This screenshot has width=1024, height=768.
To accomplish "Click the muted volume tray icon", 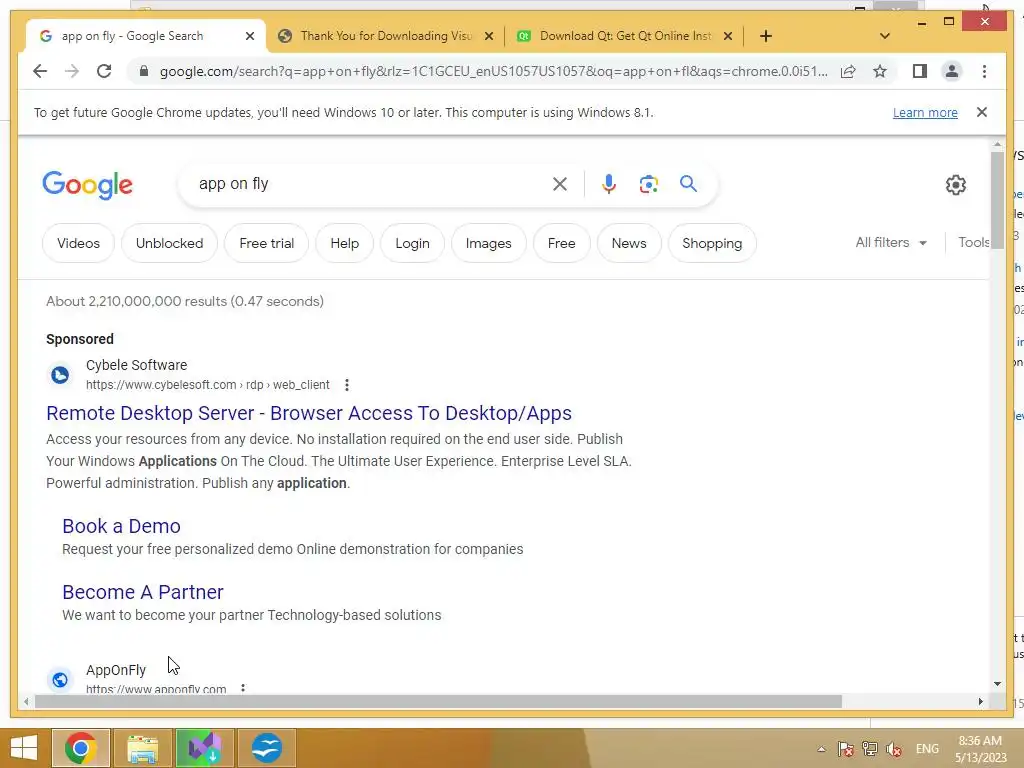I will (x=893, y=749).
